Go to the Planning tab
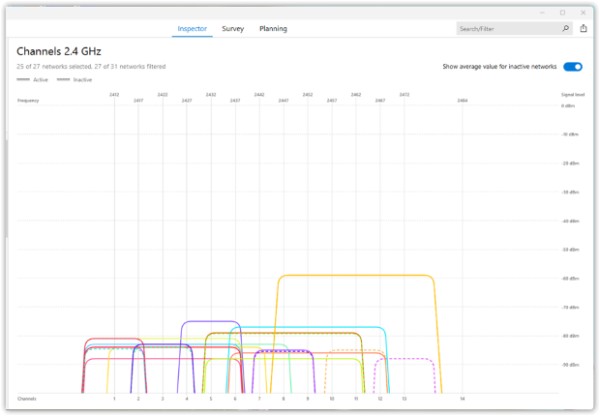Screen dimensions: 600x416 click(273, 29)
